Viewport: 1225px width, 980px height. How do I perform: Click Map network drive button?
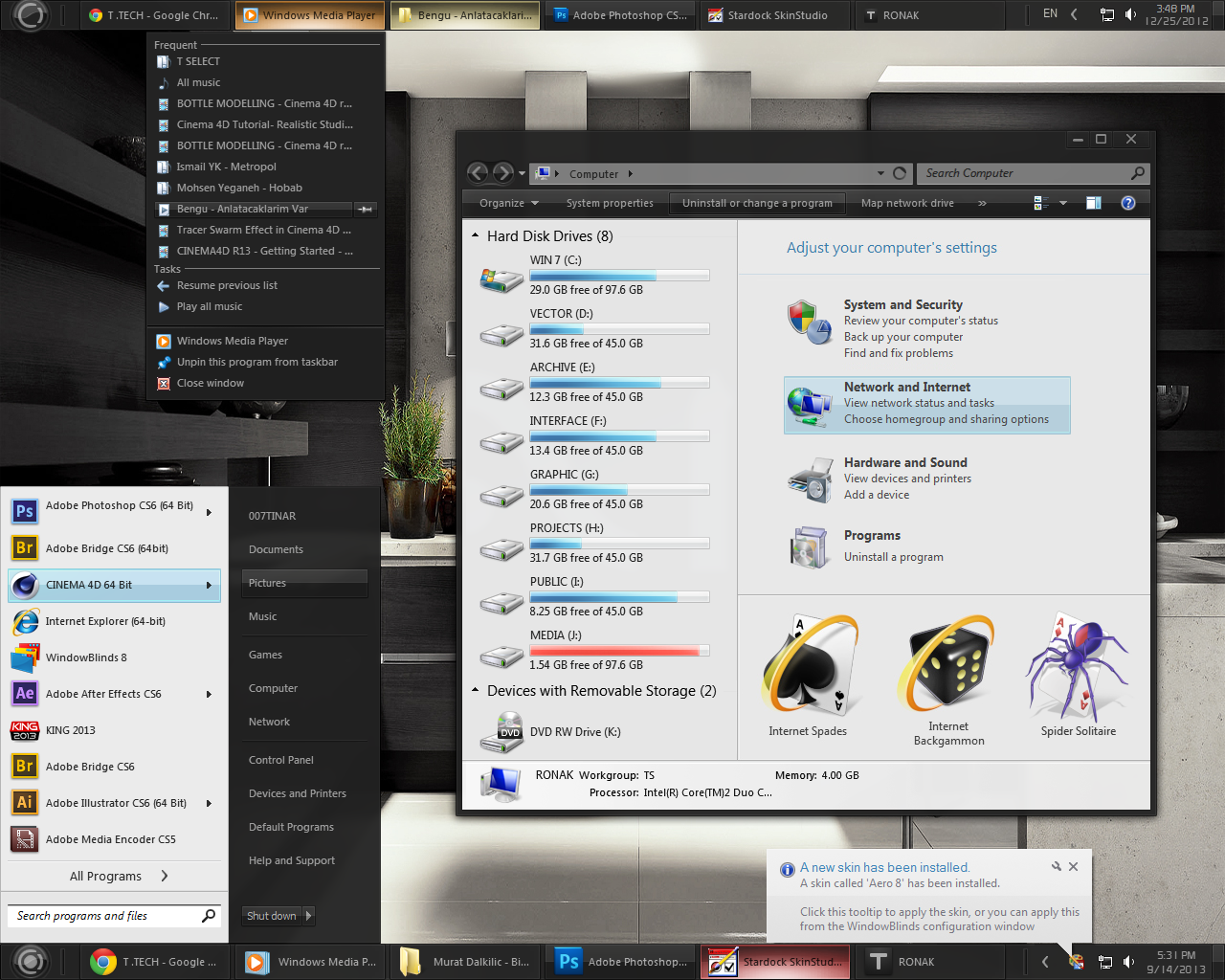(x=907, y=203)
